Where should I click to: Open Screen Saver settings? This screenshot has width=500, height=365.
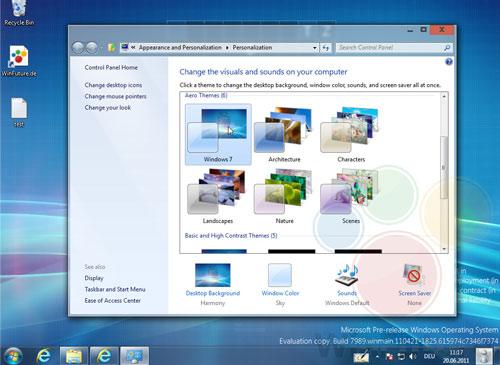point(414,284)
